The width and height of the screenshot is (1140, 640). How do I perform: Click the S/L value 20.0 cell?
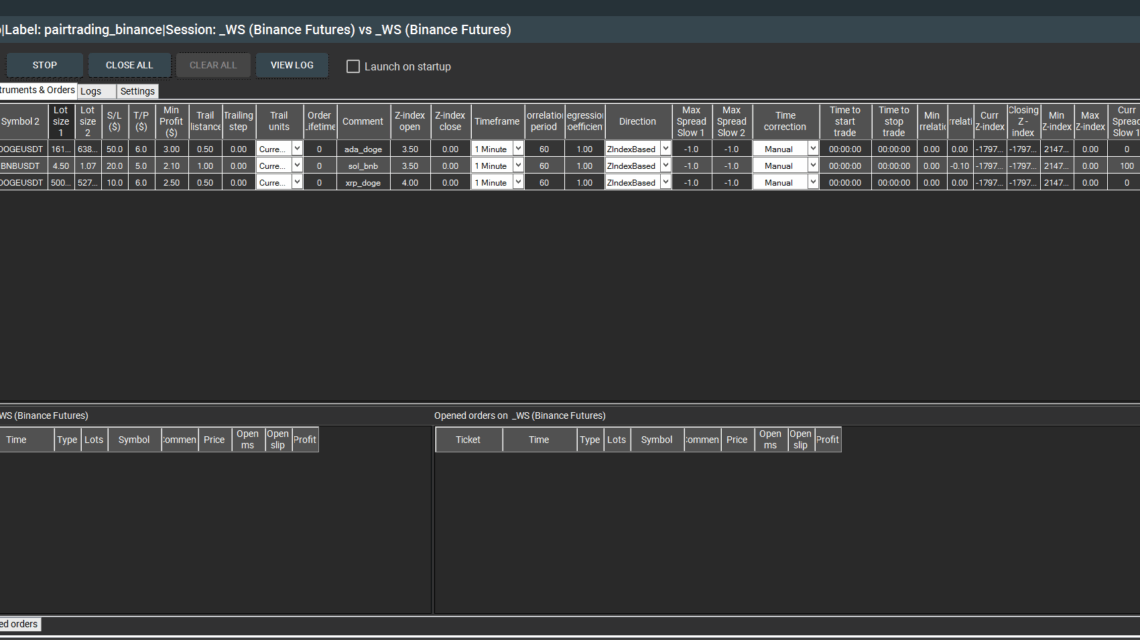[x=115, y=166]
